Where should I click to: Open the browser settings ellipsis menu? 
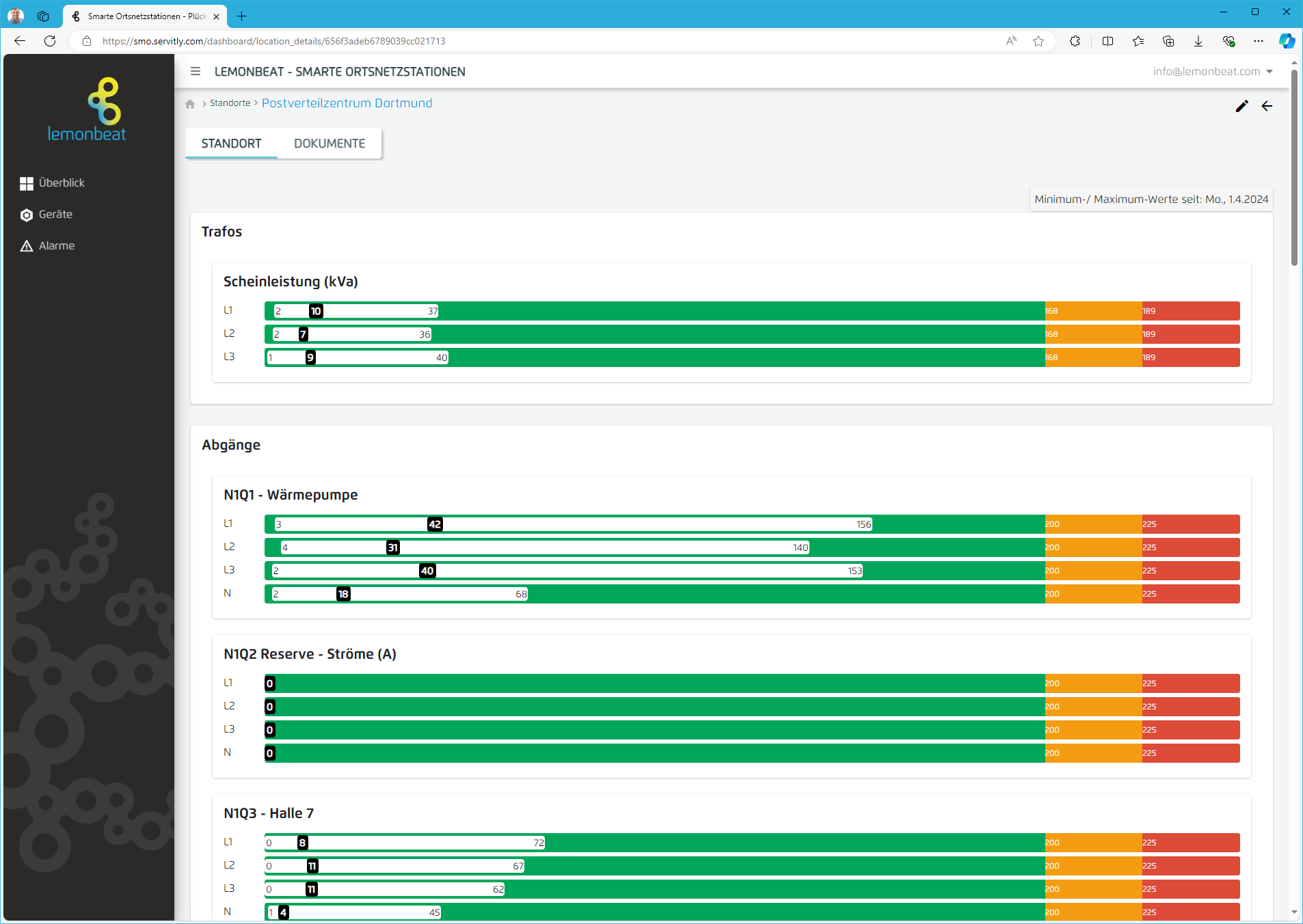pyautogui.click(x=1259, y=41)
